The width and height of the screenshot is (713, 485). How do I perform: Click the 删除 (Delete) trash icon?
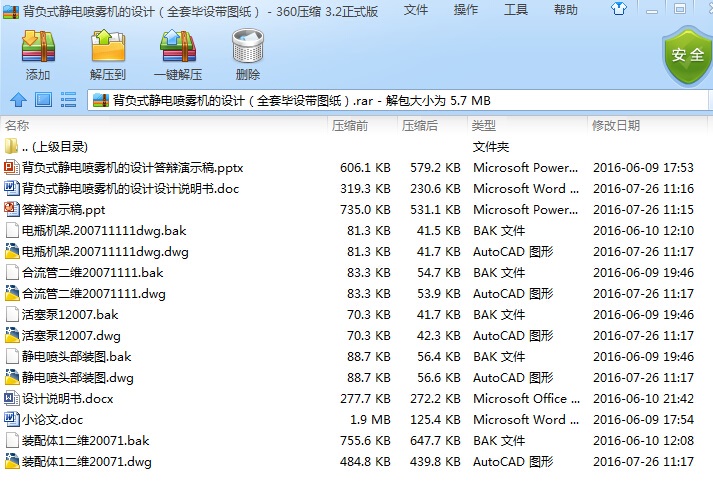(248, 45)
